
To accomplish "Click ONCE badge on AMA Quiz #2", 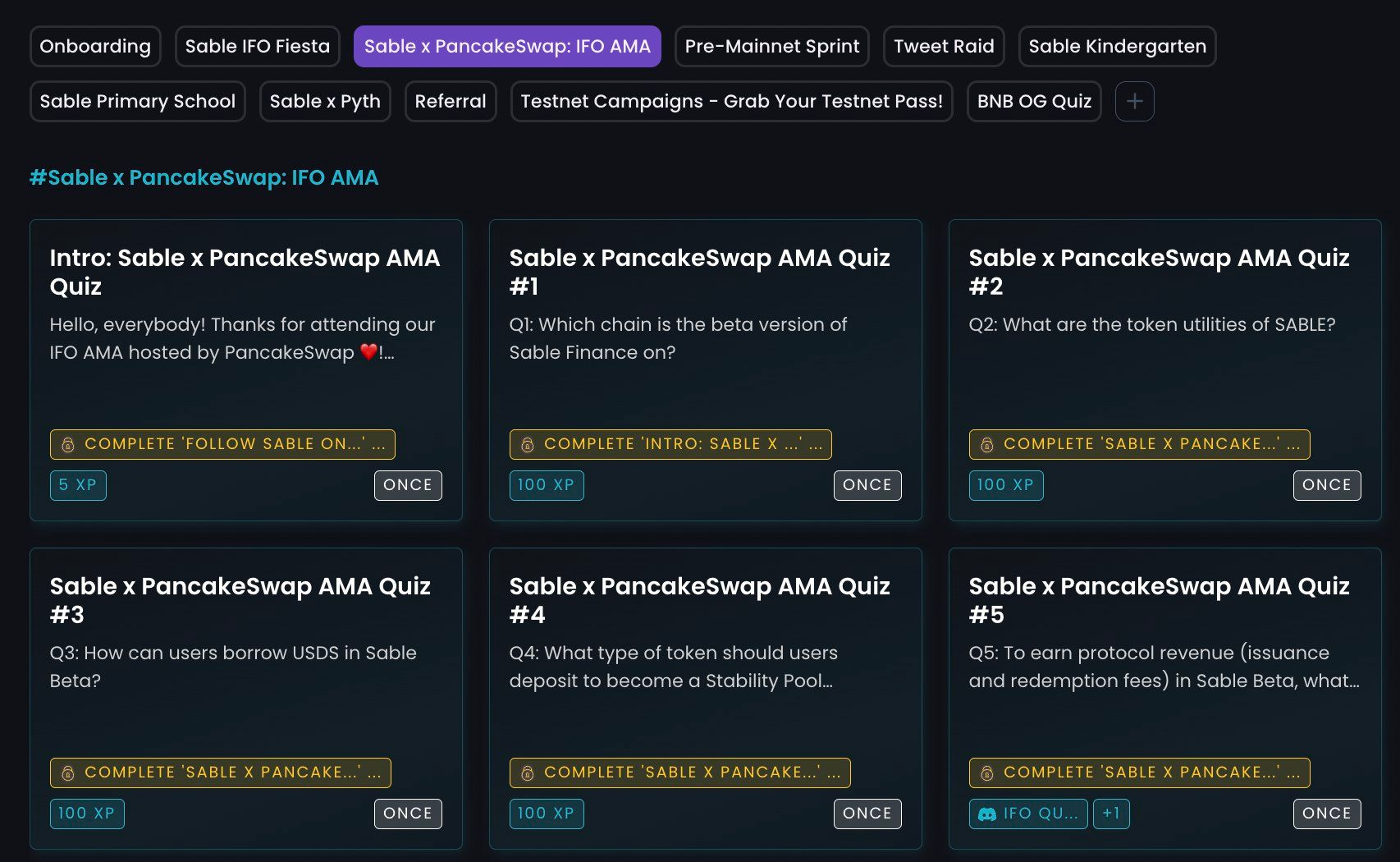I will tap(1326, 485).
